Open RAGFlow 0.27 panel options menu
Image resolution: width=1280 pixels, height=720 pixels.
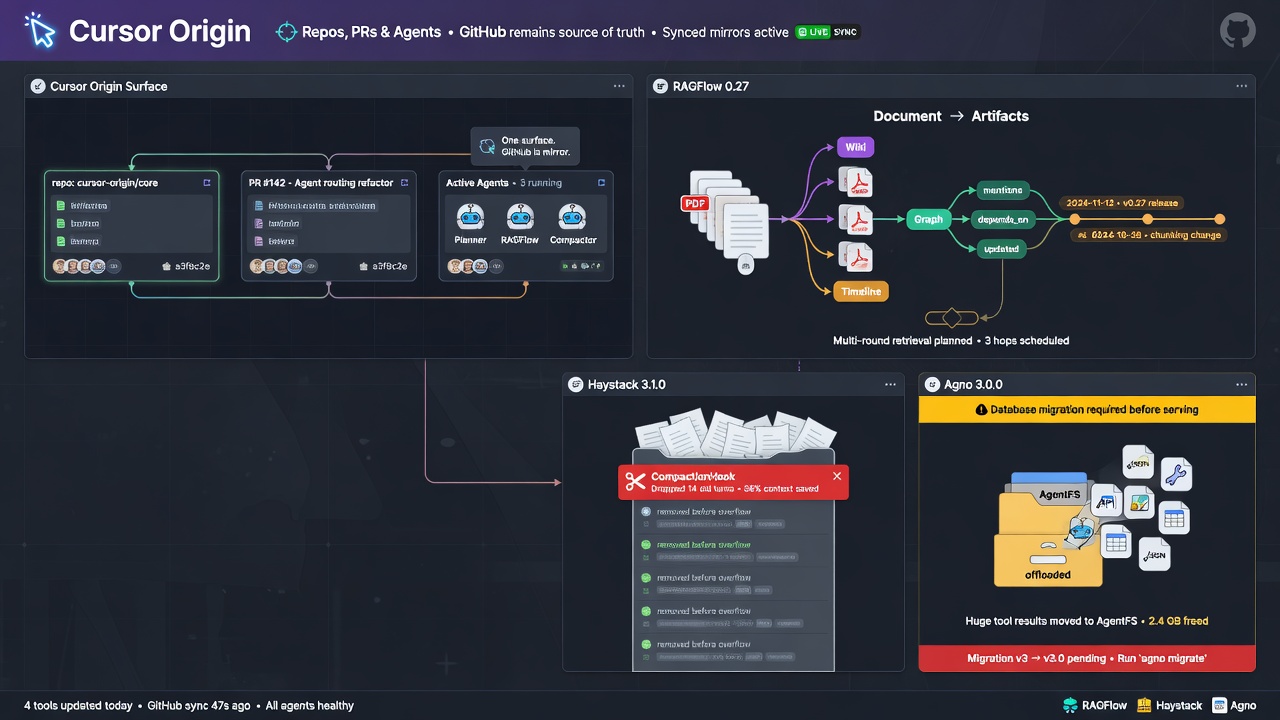[x=1242, y=86]
